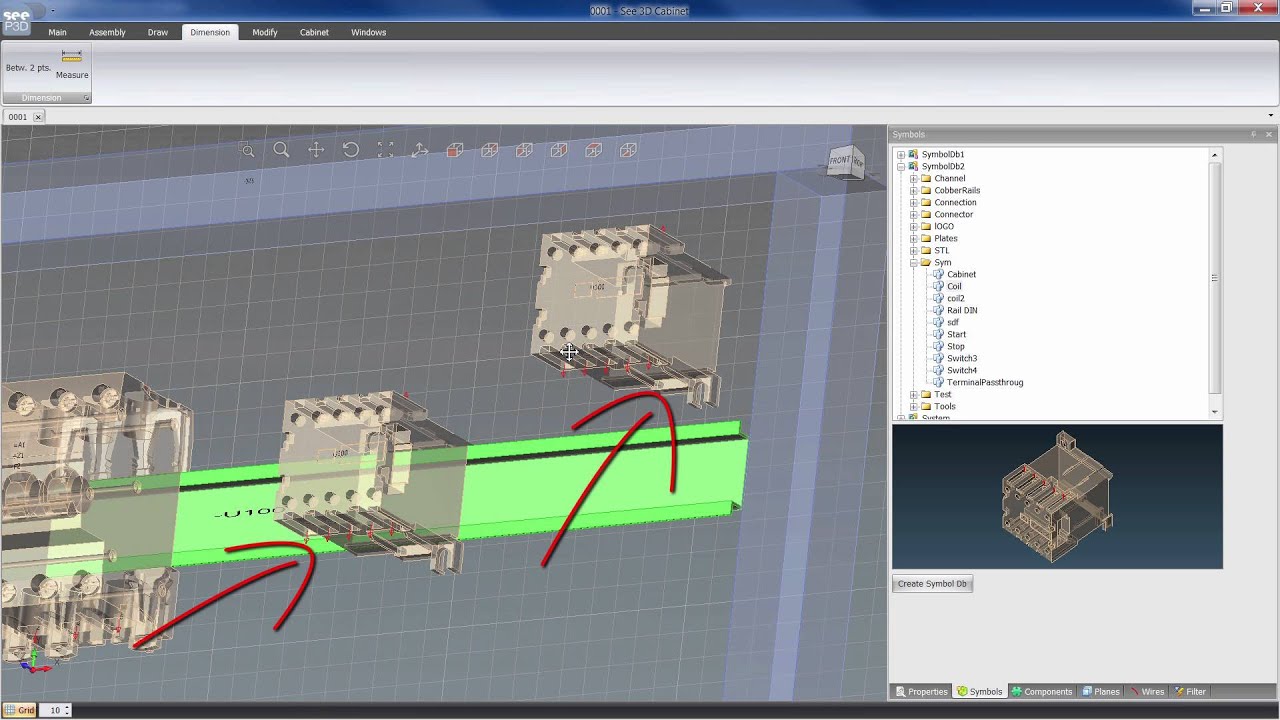Pin the Symbols panel

coord(1253,134)
